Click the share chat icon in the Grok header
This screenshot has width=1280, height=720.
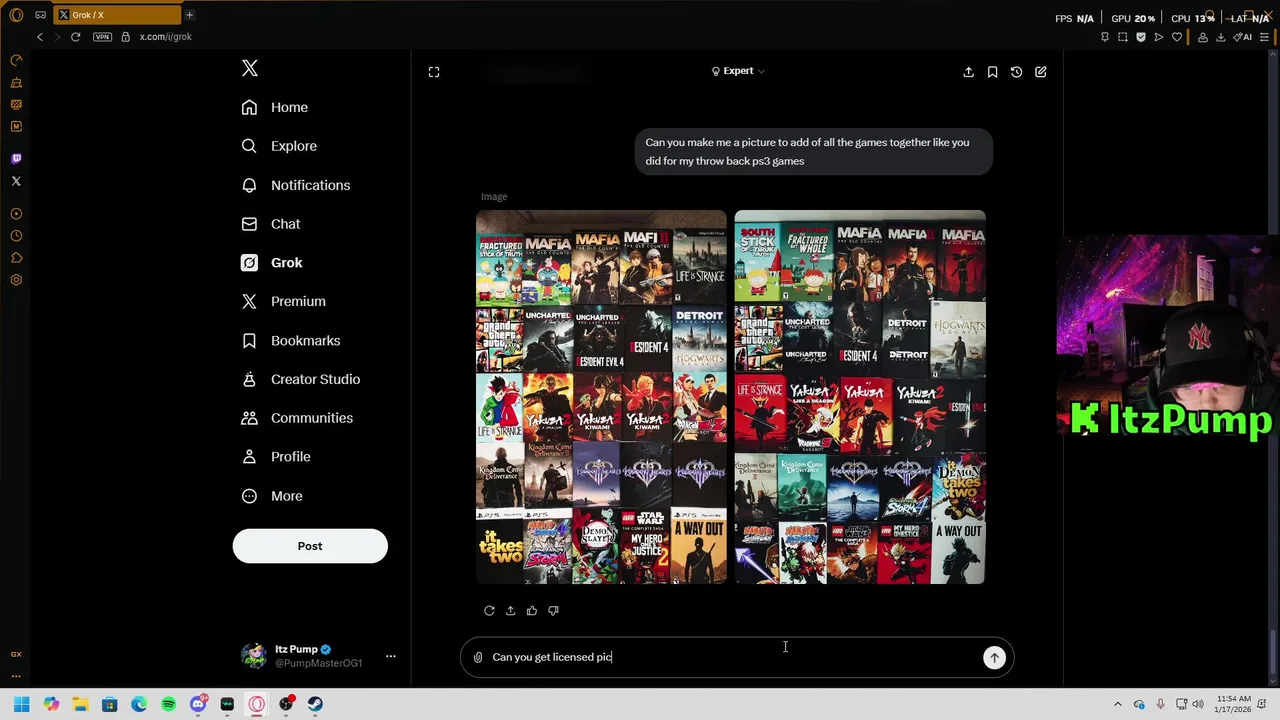point(968,72)
